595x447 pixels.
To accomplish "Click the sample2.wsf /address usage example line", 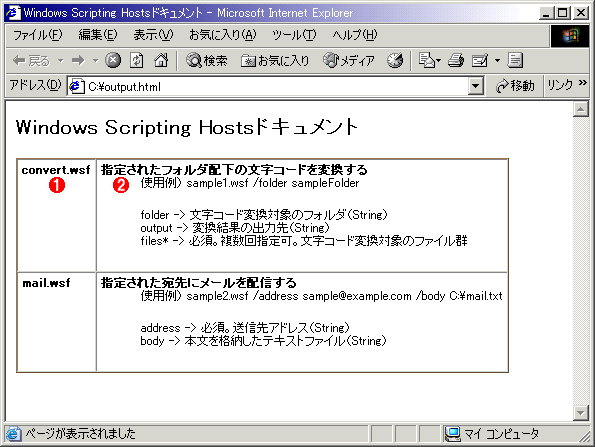I will coord(321,296).
